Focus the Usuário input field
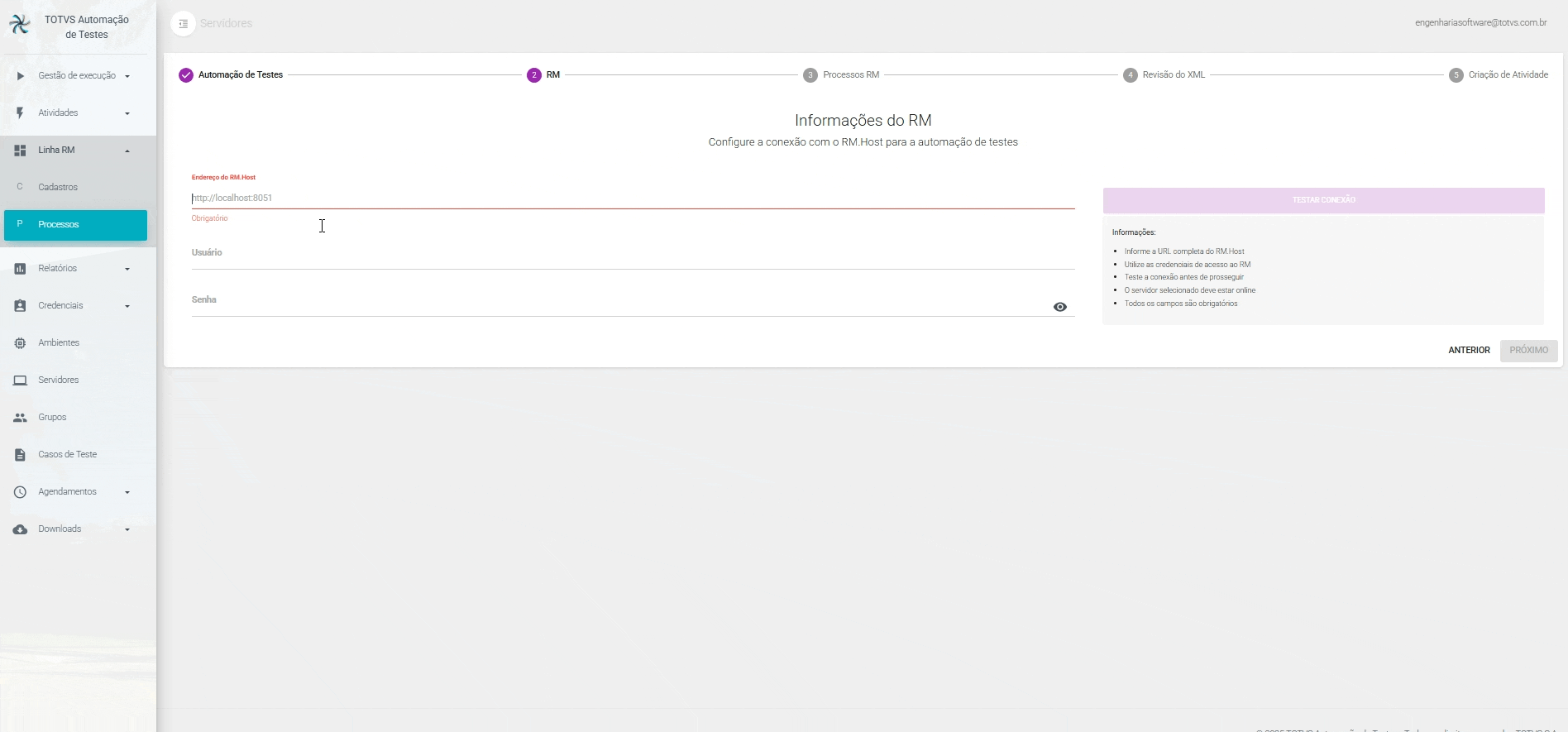The image size is (1568, 732). 633,254
